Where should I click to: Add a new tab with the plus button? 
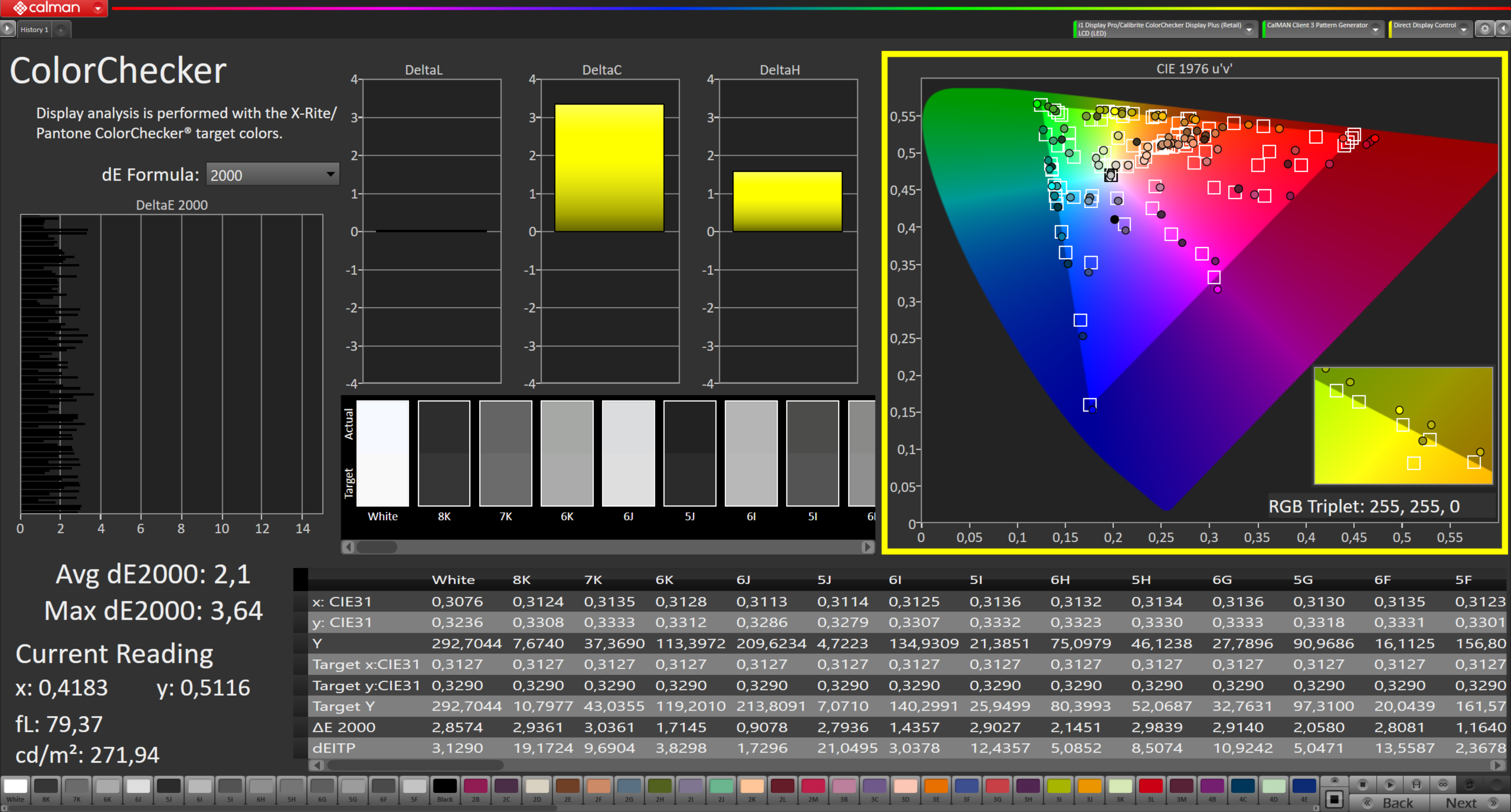click(61, 30)
